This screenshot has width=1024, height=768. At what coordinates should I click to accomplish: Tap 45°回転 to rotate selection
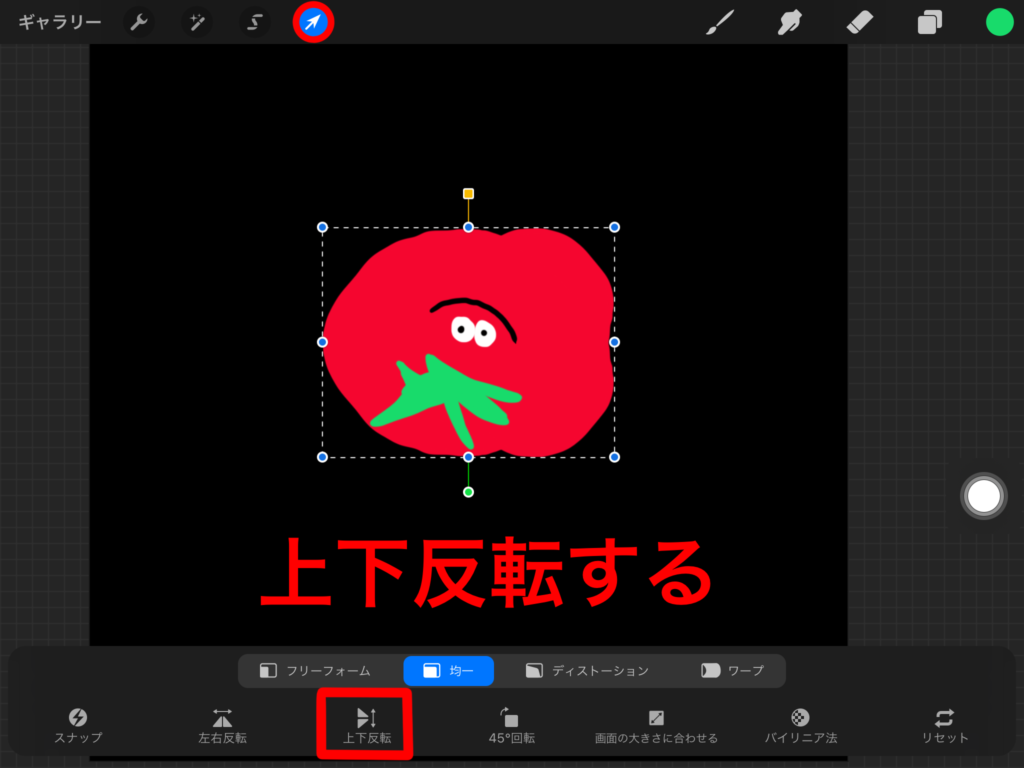point(510,722)
